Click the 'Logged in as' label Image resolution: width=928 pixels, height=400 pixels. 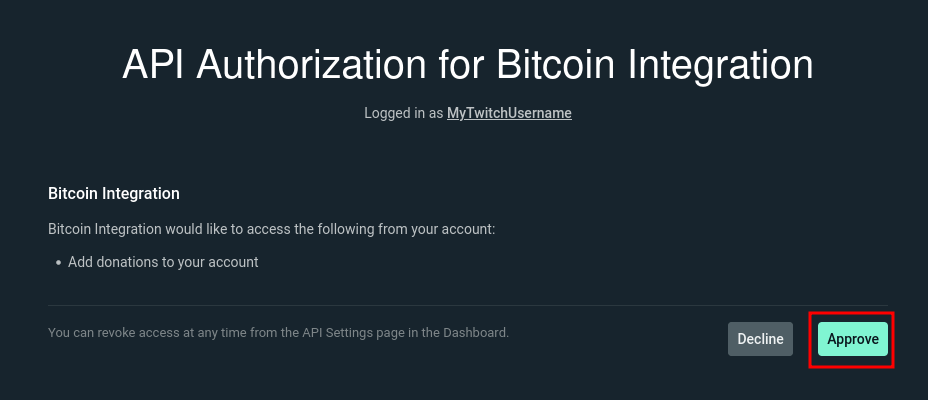pos(403,113)
